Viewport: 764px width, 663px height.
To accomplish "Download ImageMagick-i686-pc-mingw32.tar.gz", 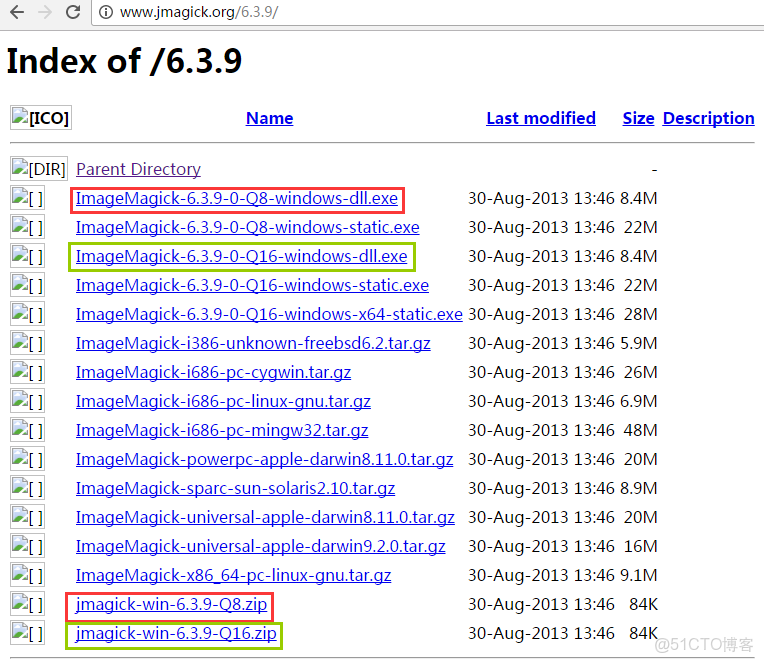I will (x=222, y=431).
